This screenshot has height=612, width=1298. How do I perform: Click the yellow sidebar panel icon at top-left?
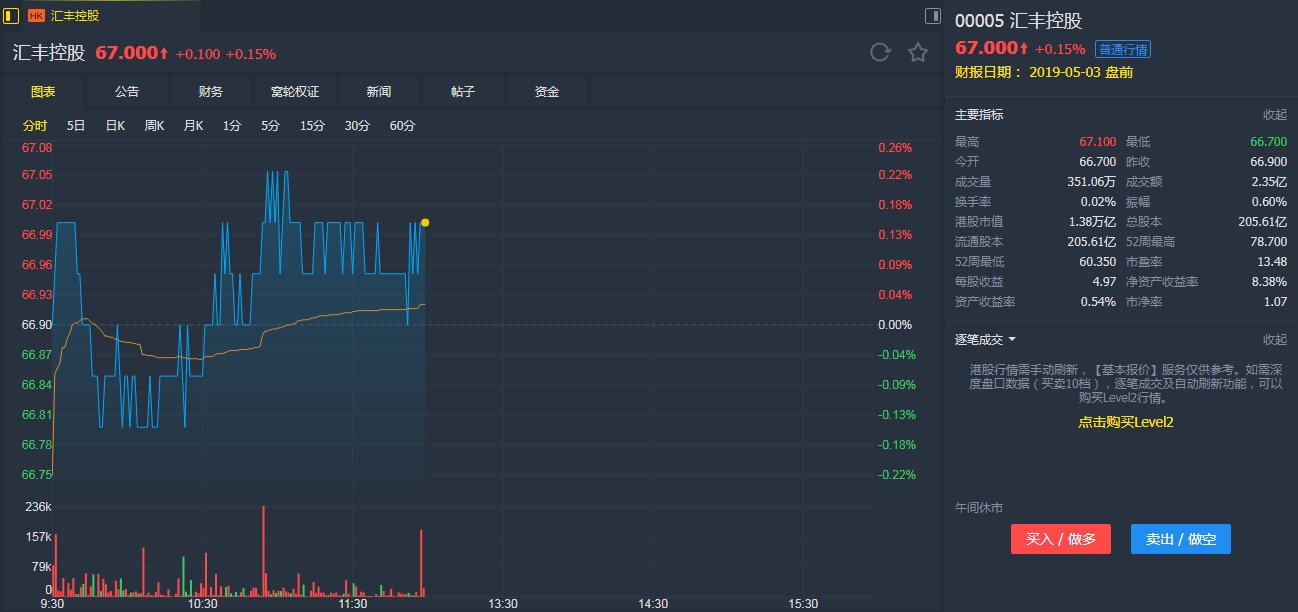11,15
